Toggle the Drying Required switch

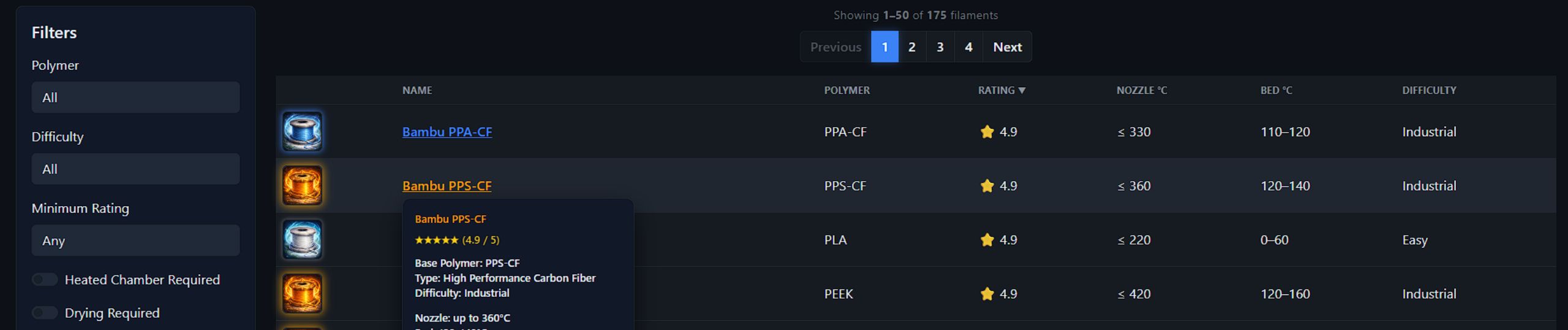pyautogui.click(x=45, y=313)
